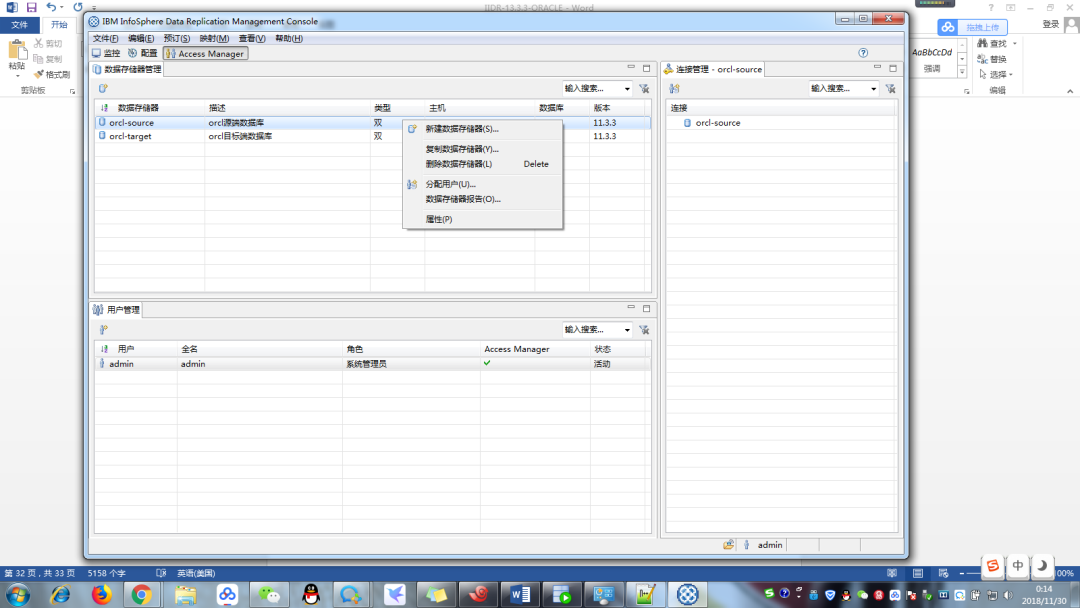
Task: Open the 映射(M) menu
Action: click(x=214, y=39)
